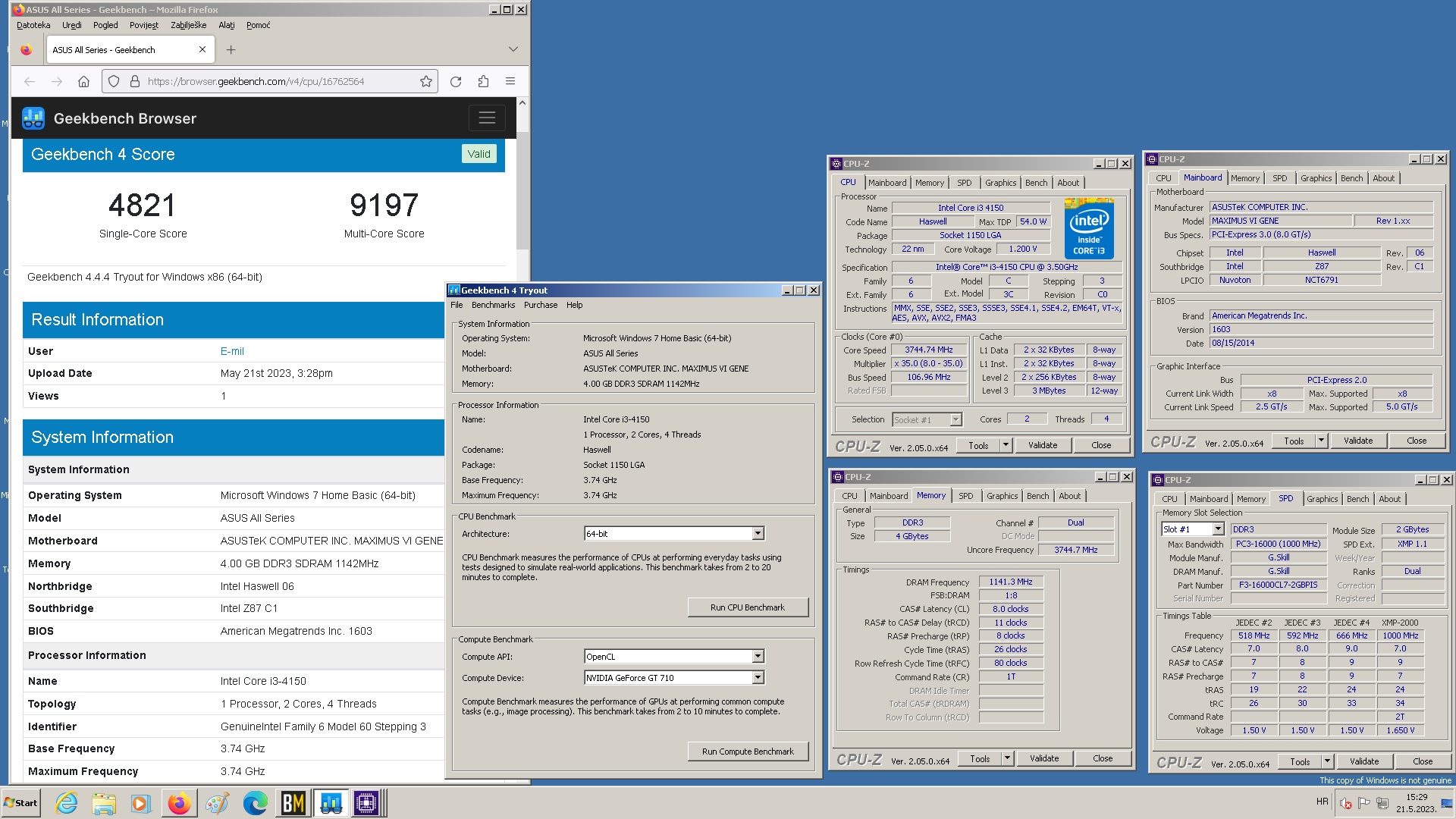Click Validate in Memory window
The image size is (1456, 819).
(1044, 758)
